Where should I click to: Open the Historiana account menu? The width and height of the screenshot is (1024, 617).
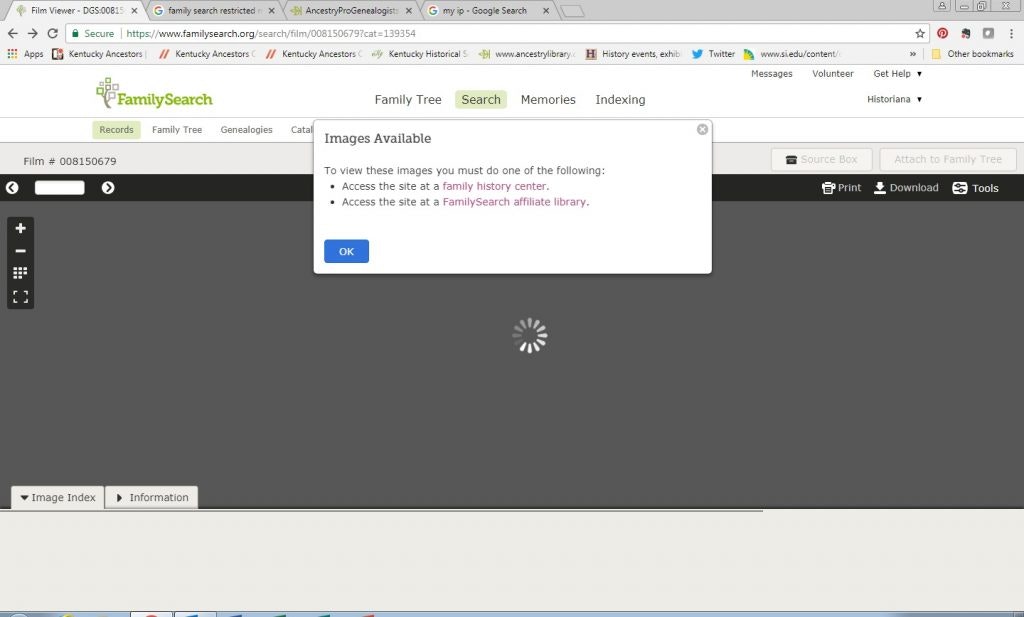pos(894,99)
